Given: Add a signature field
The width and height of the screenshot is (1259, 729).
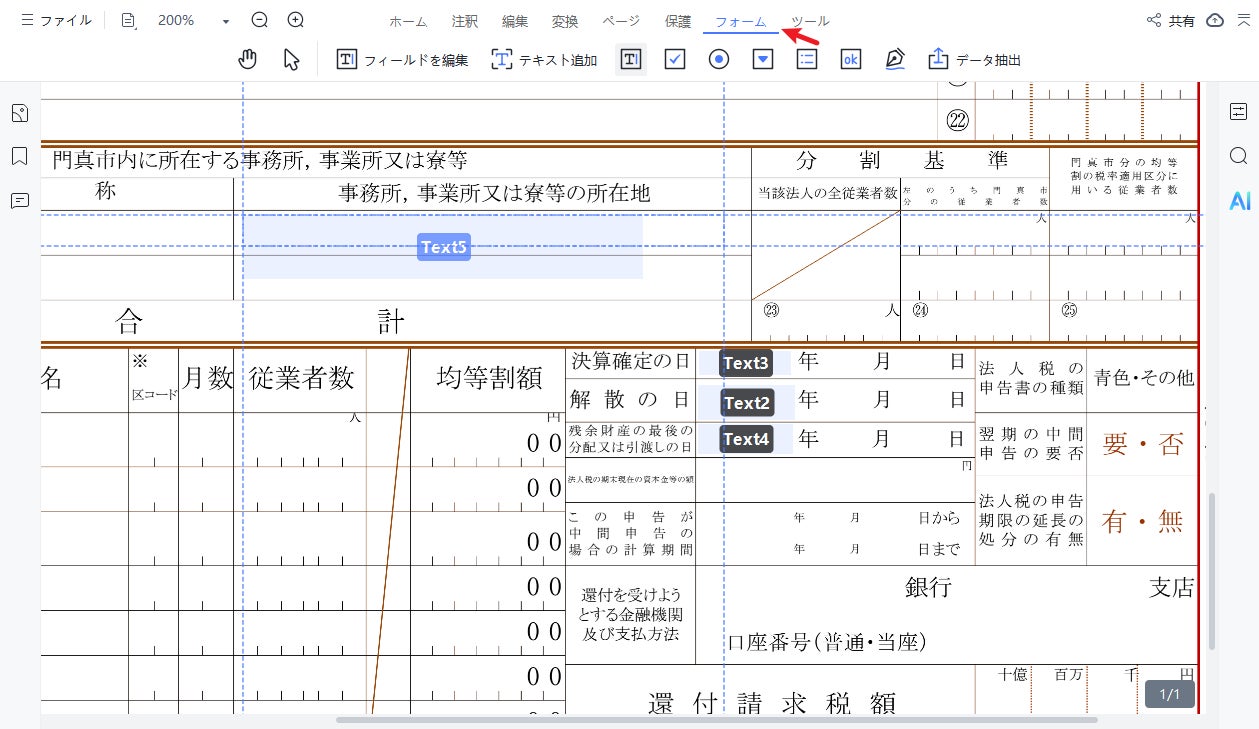Looking at the screenshot, I should tap(895, 60).
